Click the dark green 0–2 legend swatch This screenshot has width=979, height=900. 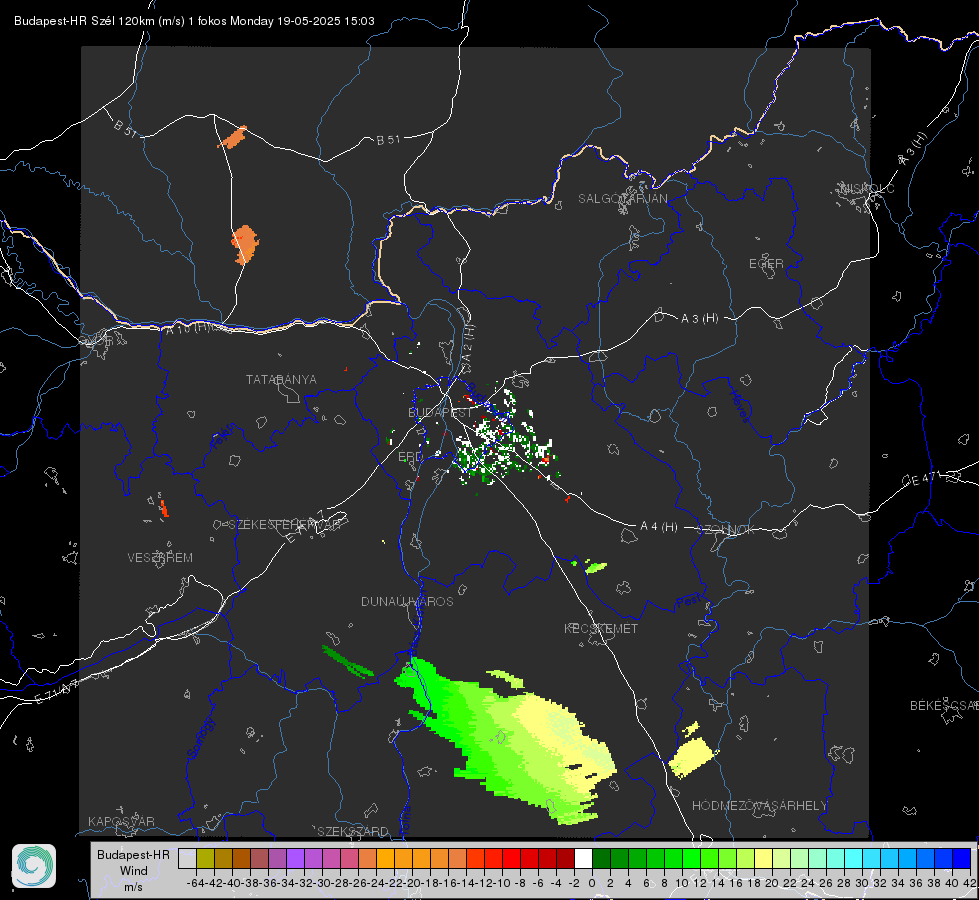tap(601, 858)
